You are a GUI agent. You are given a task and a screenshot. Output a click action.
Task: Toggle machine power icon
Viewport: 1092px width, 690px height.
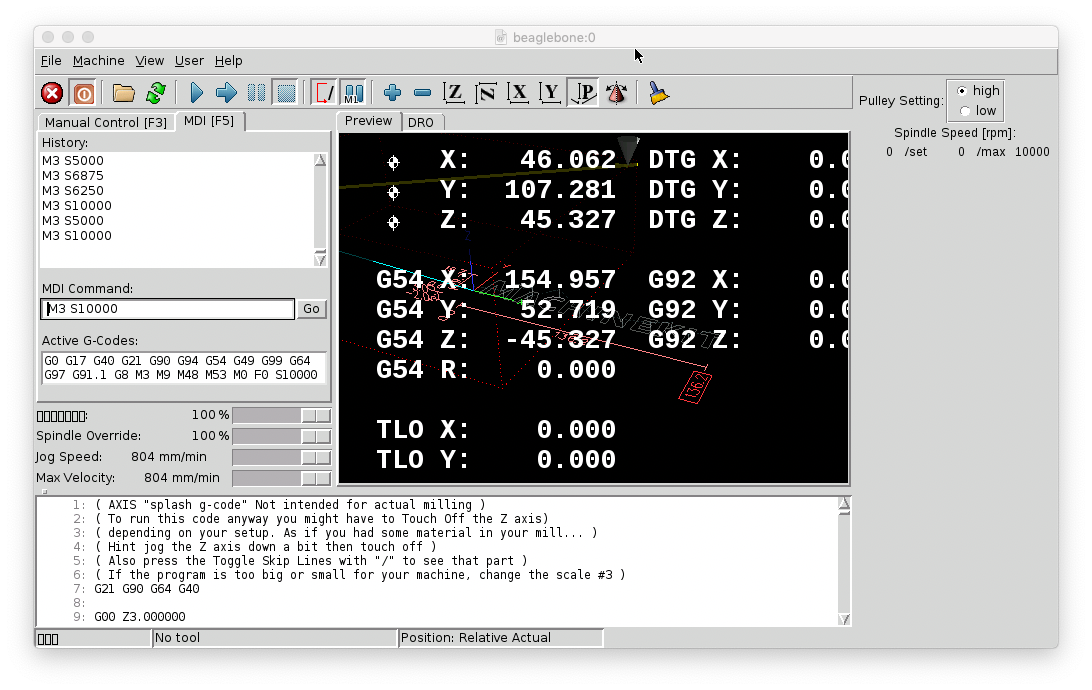83,93
